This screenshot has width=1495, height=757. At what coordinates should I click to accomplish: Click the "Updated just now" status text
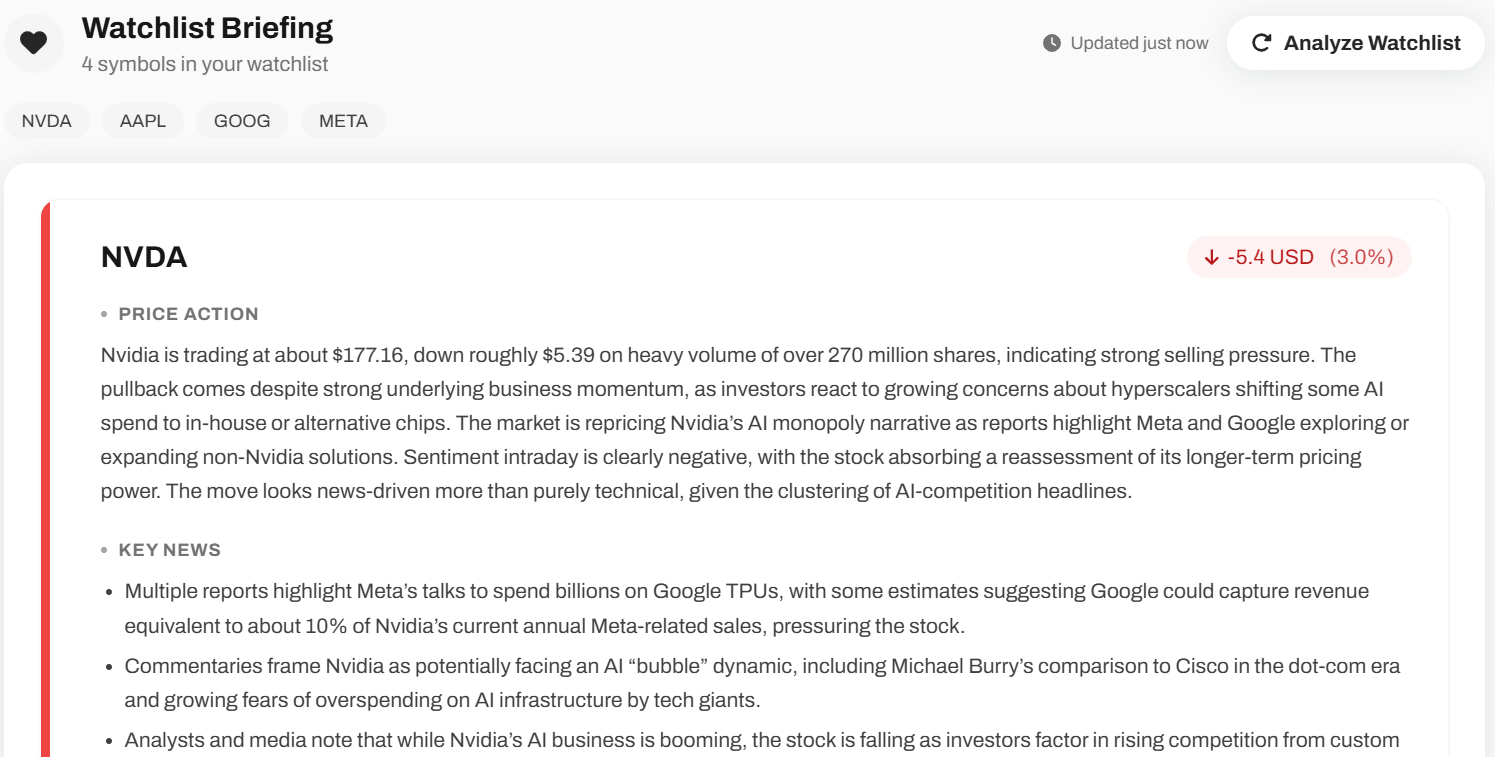click(x=1139, y=43)
